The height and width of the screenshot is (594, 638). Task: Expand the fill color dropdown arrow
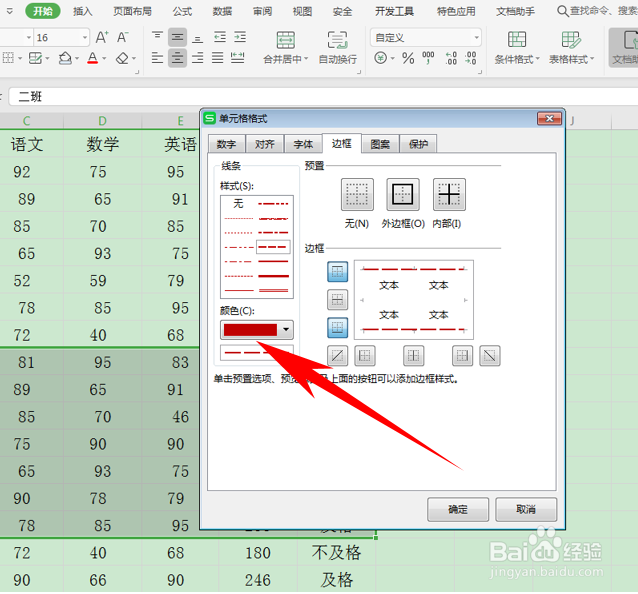point(77,59)
